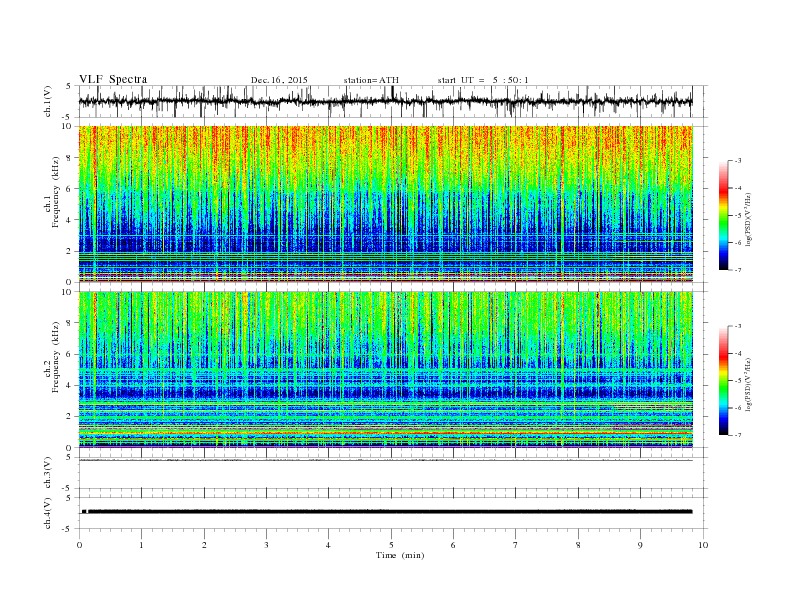This screenshot has width=792, height=612.
Task: Select the "Time (min)" x-axis label
Action: point(400,555)
